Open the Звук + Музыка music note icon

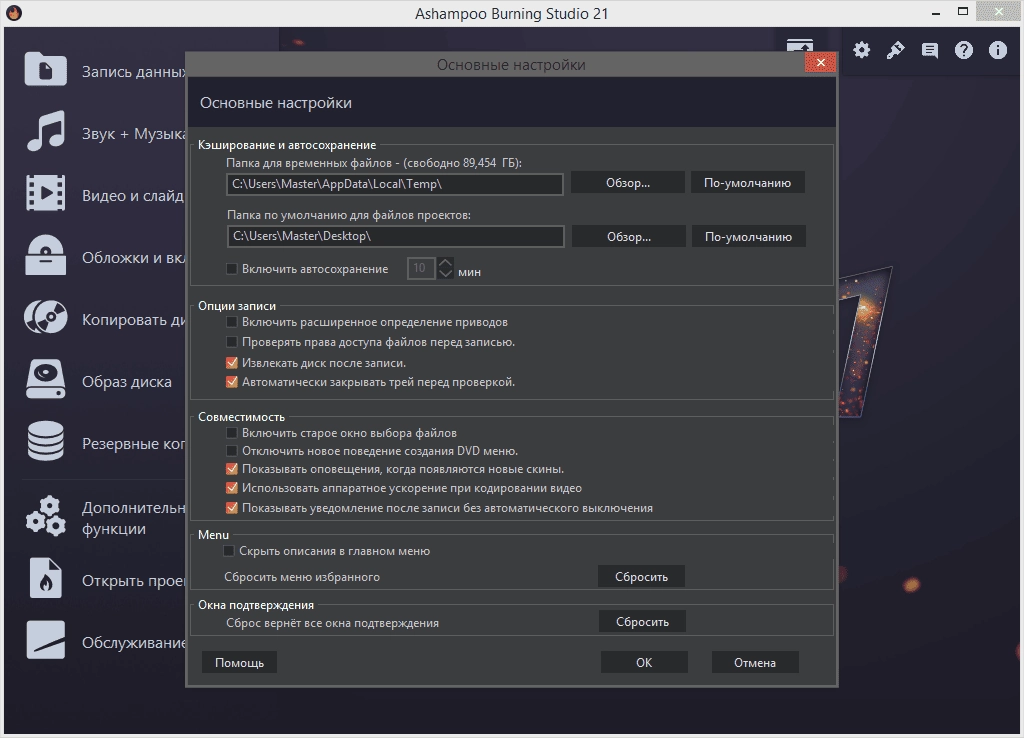[45, 131]
